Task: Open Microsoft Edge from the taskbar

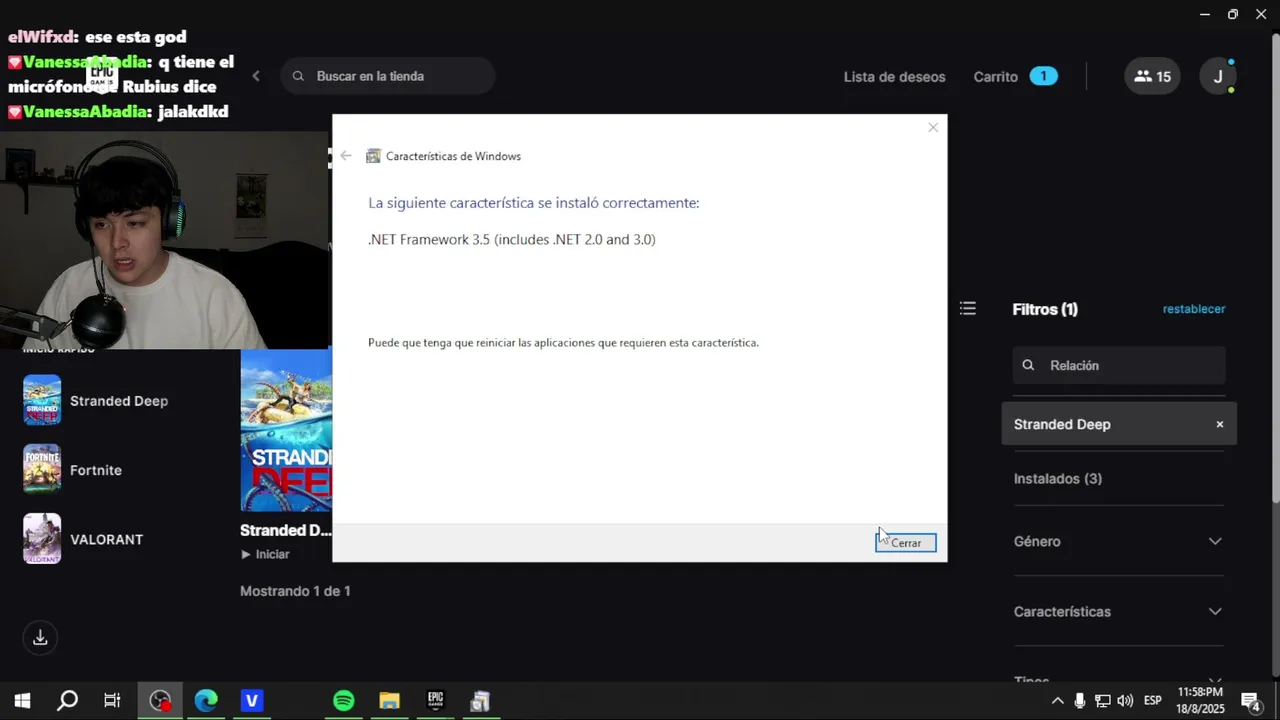Action: [x=206, y=701]
